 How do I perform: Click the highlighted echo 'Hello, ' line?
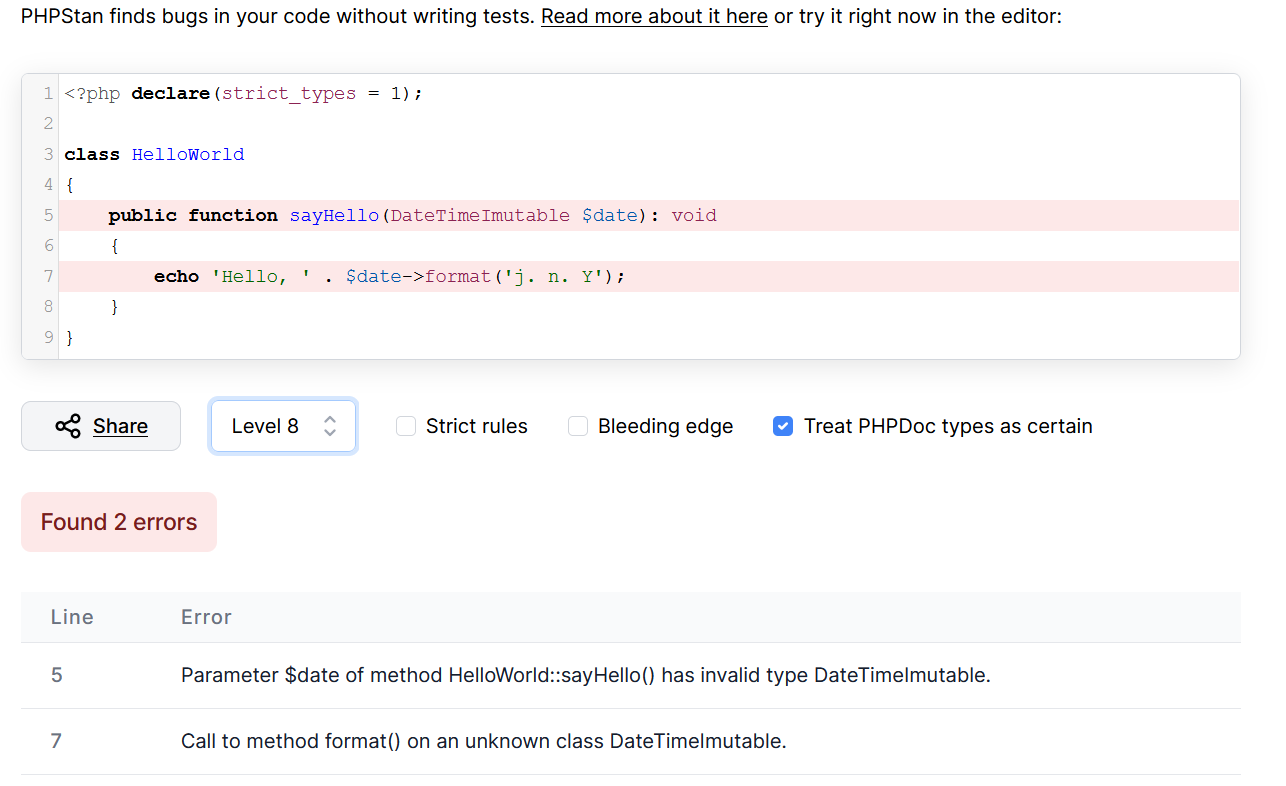pos(649,276)
